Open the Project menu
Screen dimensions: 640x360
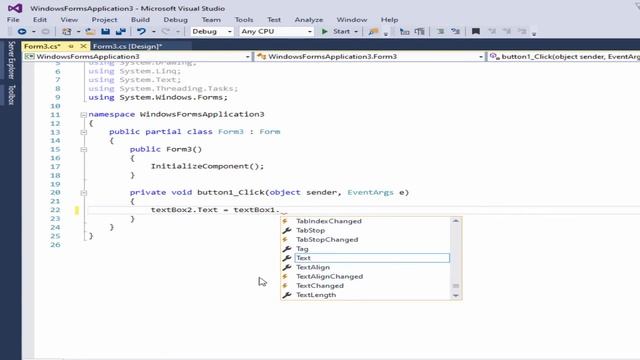104,20
